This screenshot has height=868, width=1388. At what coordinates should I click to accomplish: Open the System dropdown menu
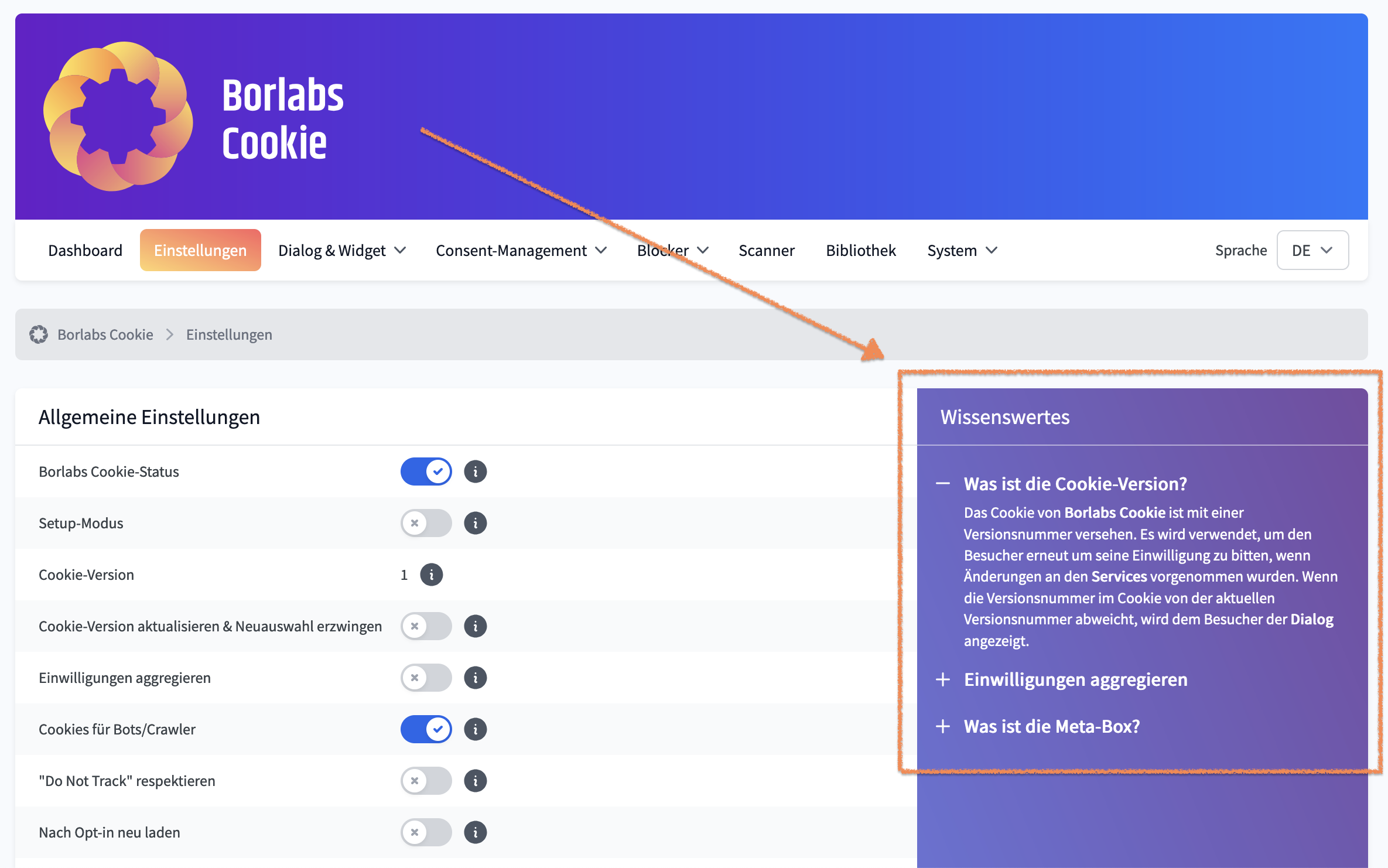[962, 250]
